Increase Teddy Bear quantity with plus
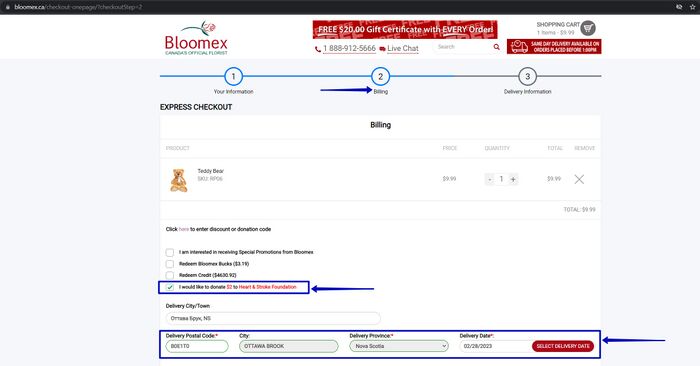Image resolution: width=700 pixels, height=366 pixels. point(513,179)
